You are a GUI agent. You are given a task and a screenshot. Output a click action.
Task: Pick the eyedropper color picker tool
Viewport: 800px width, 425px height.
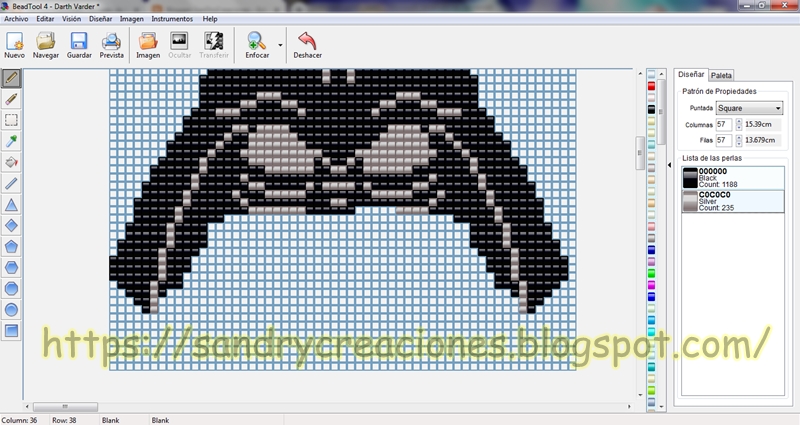click(11, 141)
